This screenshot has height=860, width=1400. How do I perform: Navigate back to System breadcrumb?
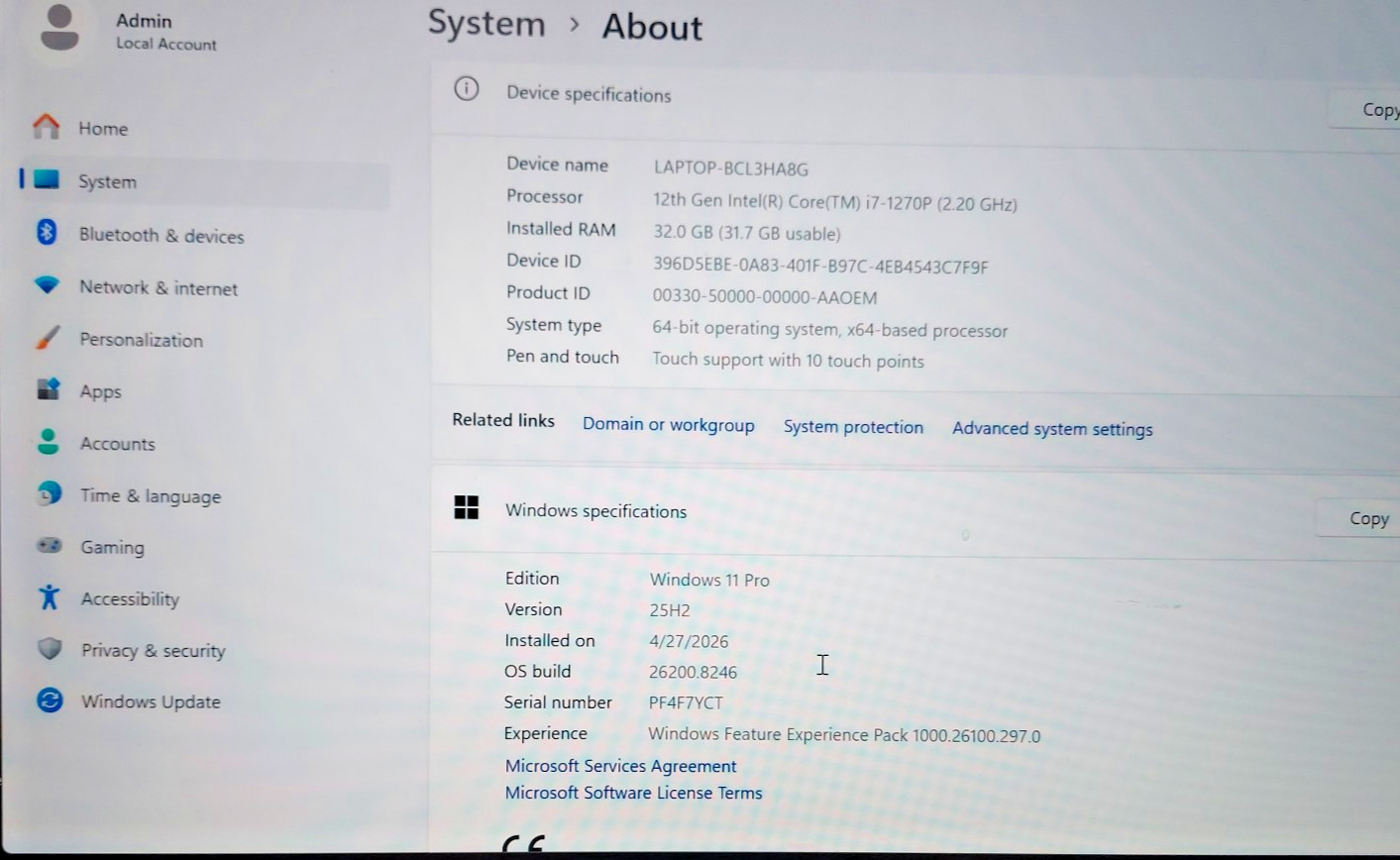click(486, 23)
